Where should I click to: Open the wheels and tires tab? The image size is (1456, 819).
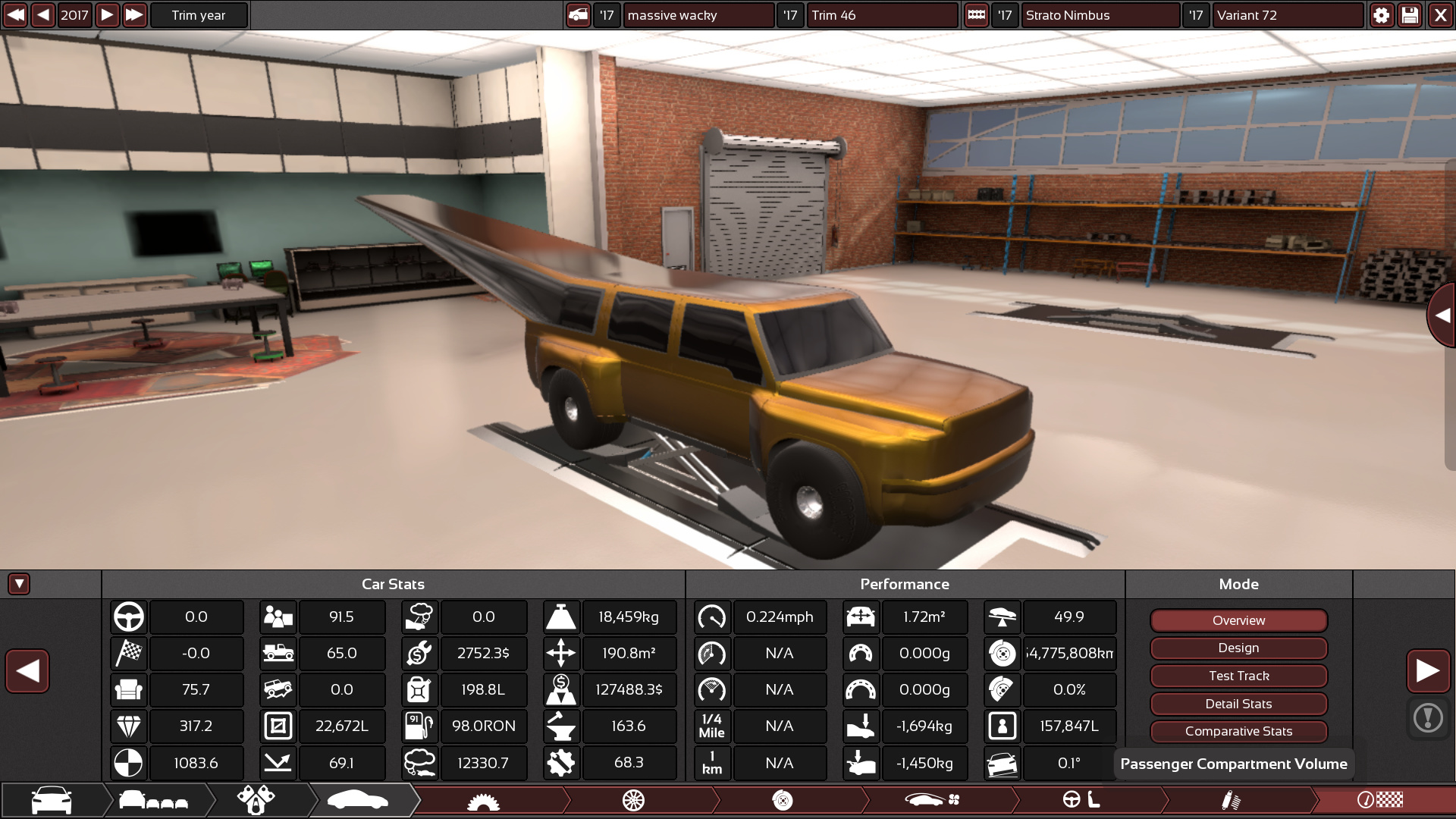click(633, 800)
